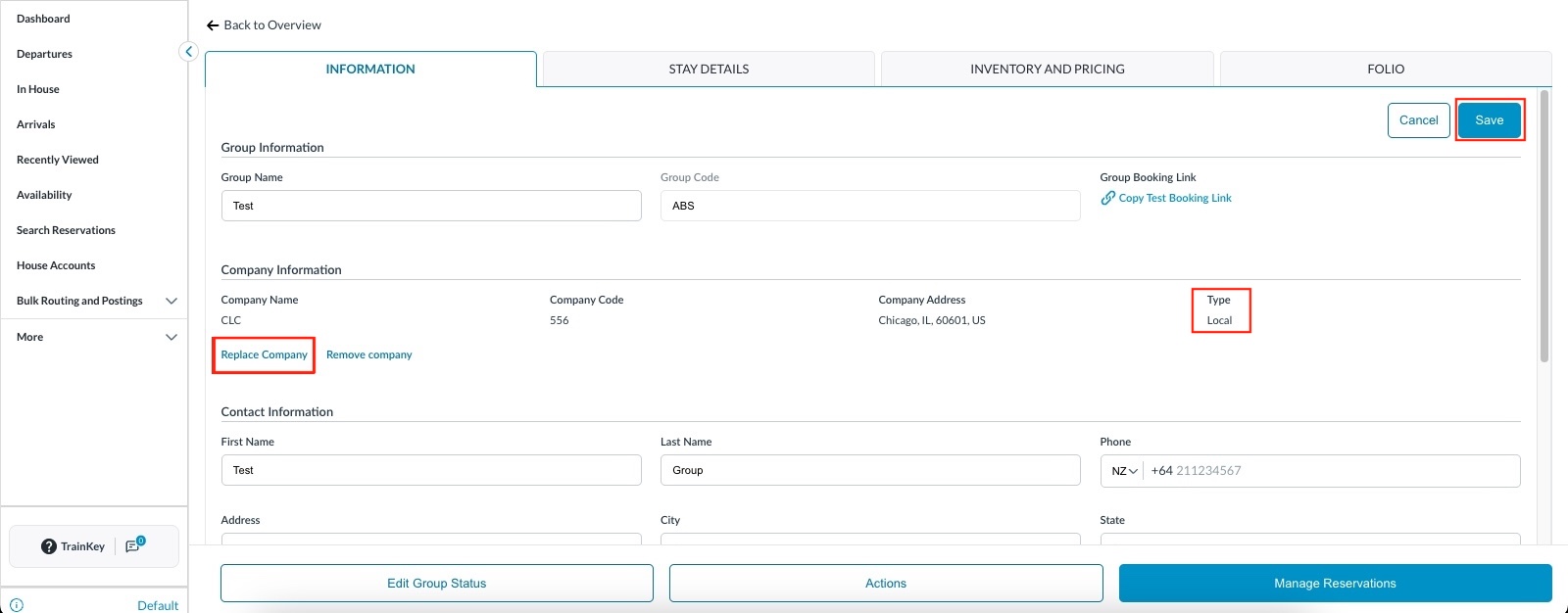Viewport: 1568px width, 613px height.
Task: Click the link icon beside Copy Test Booking Link
Action: point(1107,198)
